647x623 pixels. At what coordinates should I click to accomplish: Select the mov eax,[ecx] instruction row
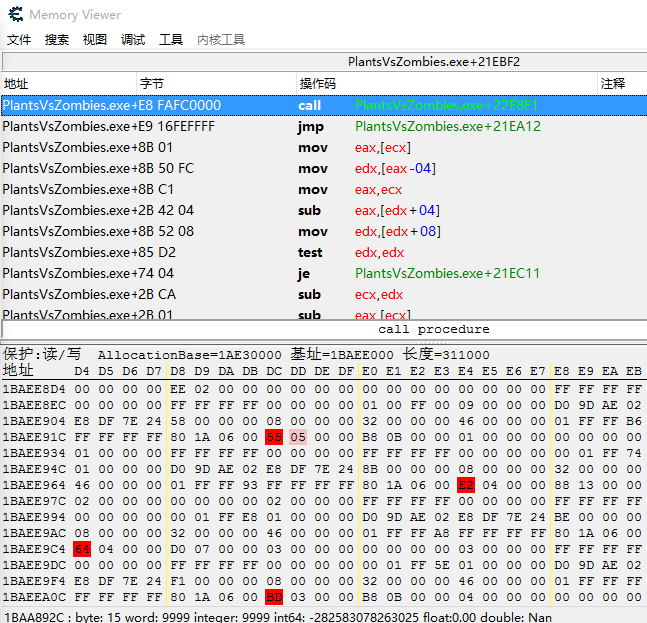[324, 147]
